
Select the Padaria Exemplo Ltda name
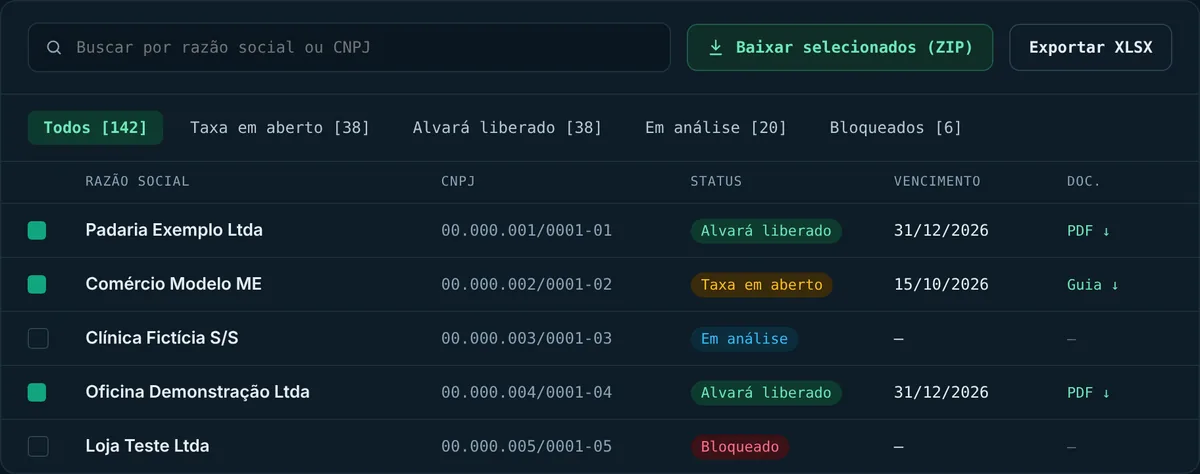pyautogui.click(x=174, y=230)
